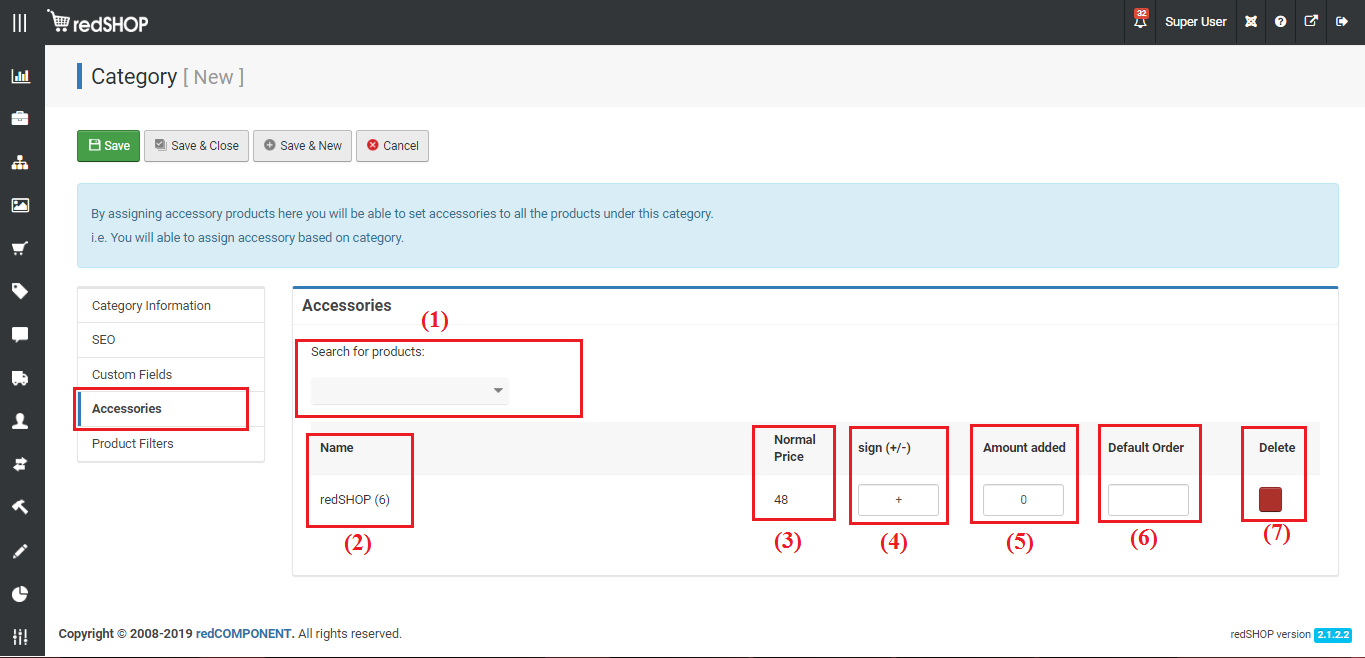Click the Amount added input field

coord(1023,500)
